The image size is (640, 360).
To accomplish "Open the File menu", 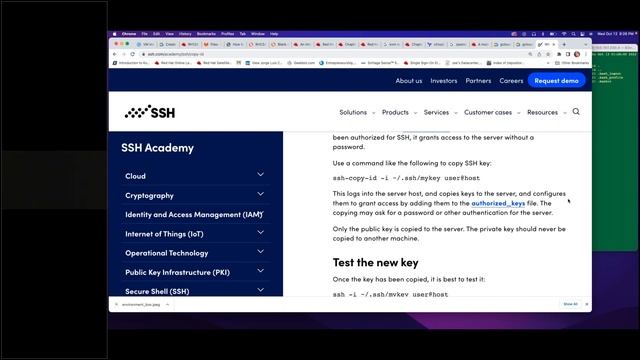I will tap(144, 34).
